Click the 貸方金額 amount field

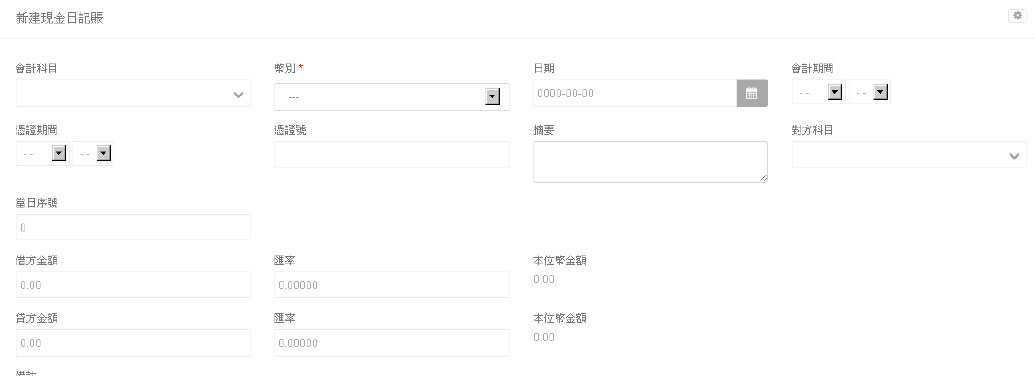click(x=133, y=343)
